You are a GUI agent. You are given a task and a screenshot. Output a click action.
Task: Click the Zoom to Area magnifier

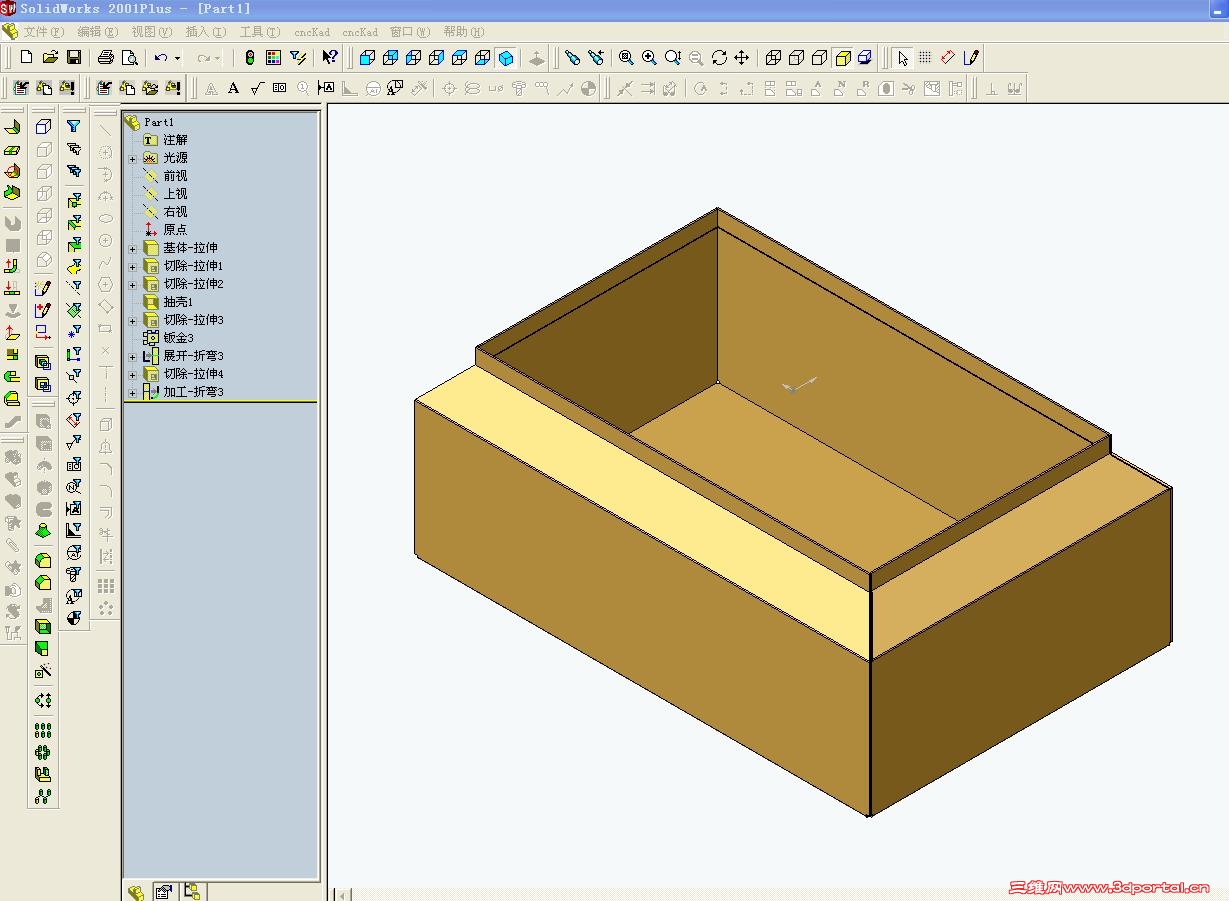pos(649,58)
